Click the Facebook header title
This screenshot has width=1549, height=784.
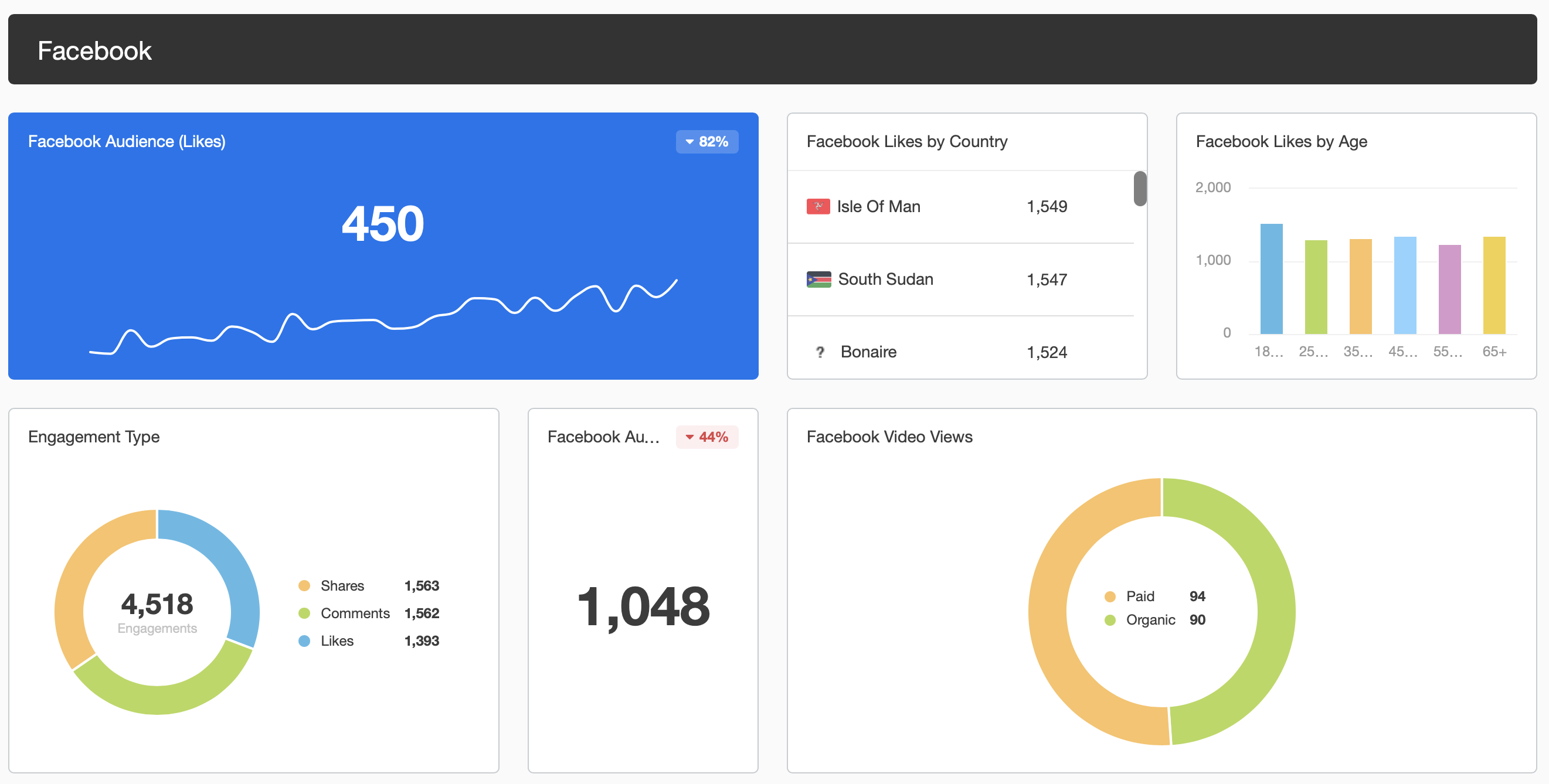click(94, 50)
